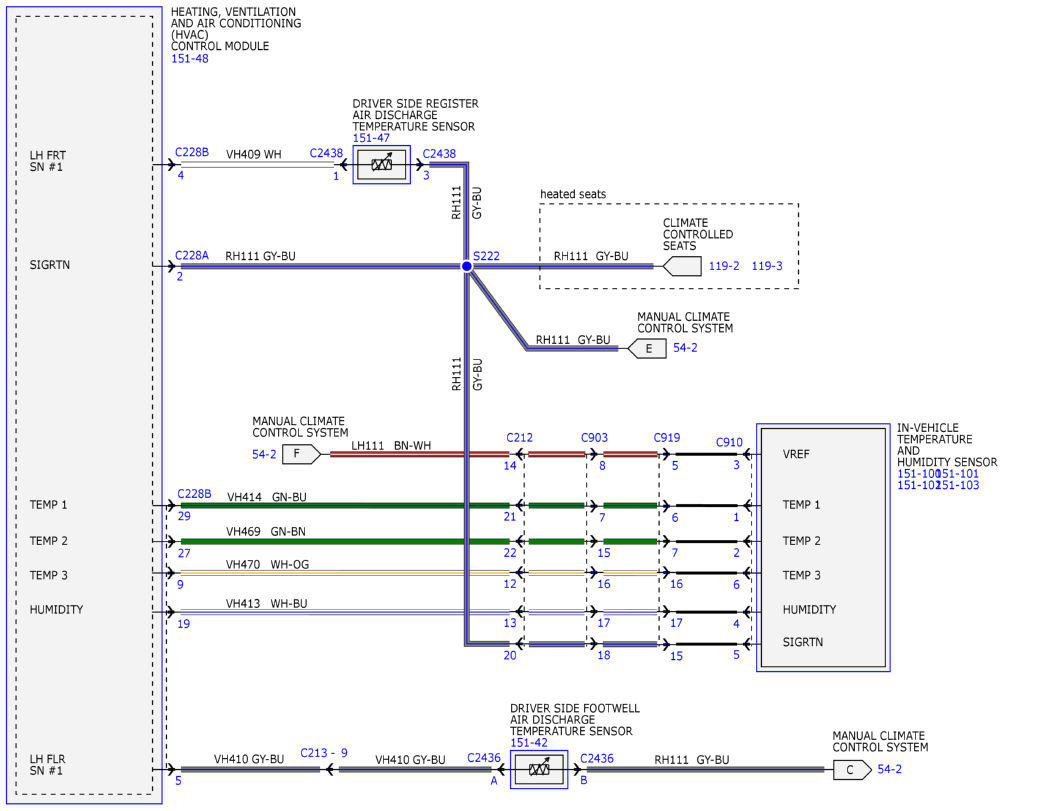Open 54-2 link next to connector E
The width and height of the screenshot is (1050, 811).
coord(685,348)
